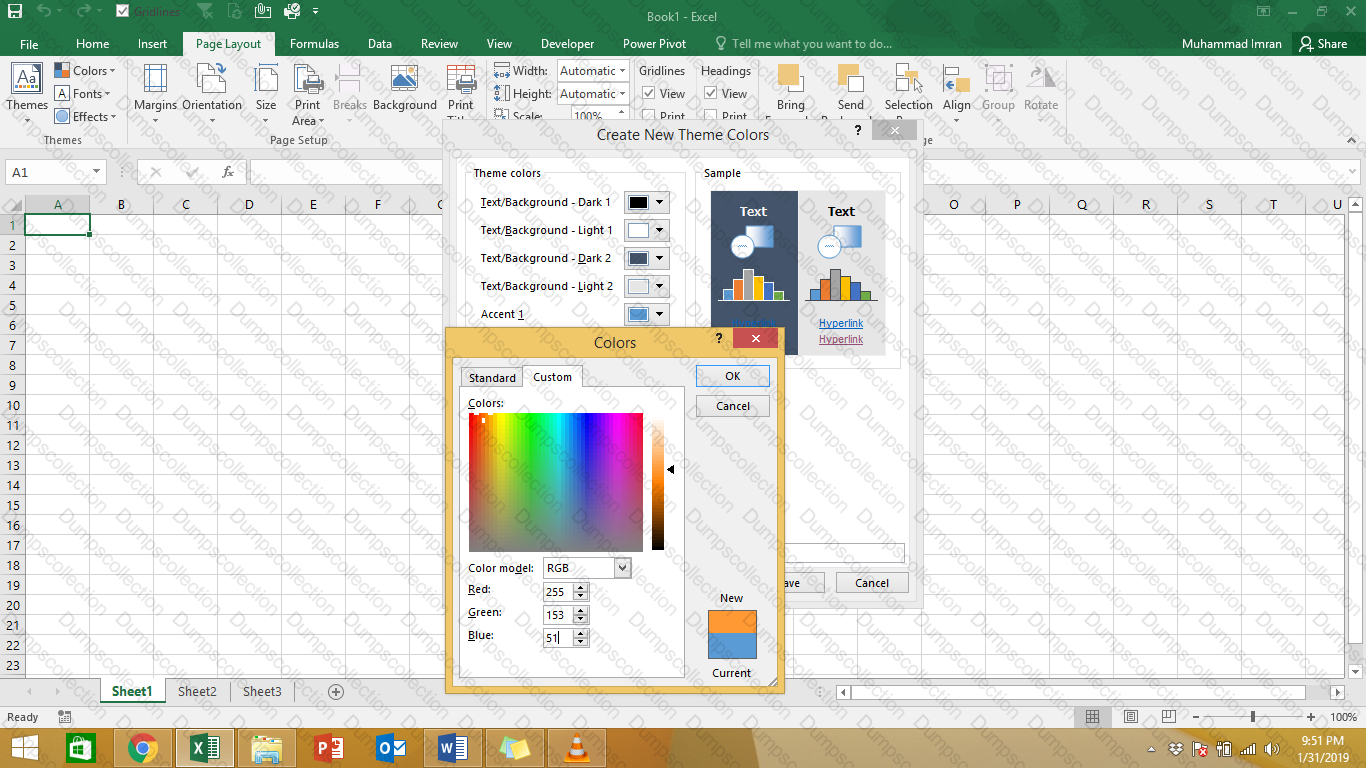The width and height of the screenshot is (1366, 768).
Task: Open the Formulas ribbon tab
Action: coord(314,44)
